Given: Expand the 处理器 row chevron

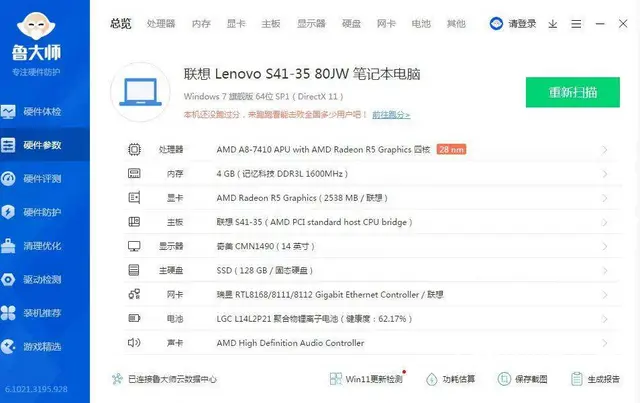Looking at the screenshot, I should pos(604,150).
